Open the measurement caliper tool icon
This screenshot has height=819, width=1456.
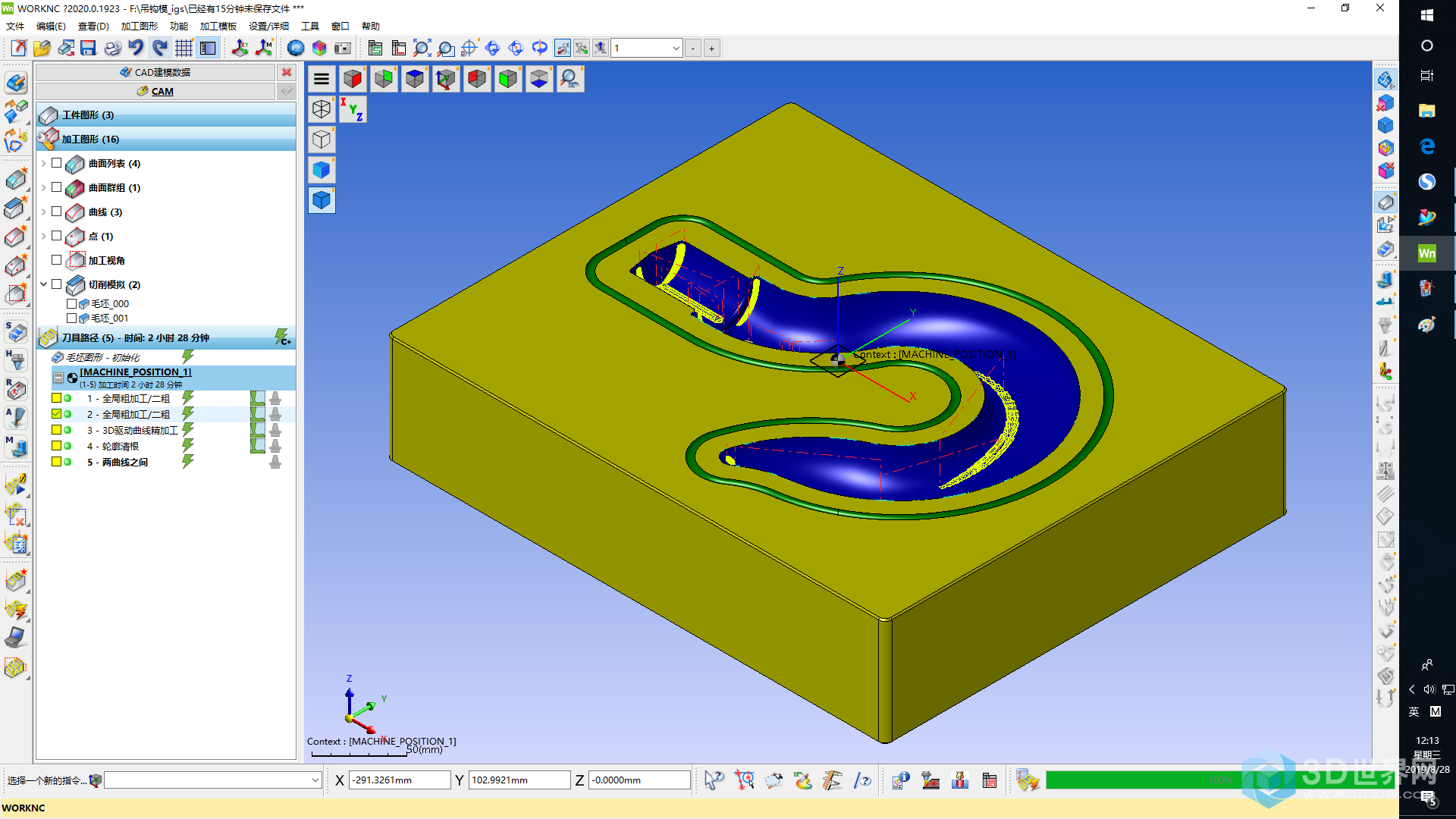(x=832, y=780)
